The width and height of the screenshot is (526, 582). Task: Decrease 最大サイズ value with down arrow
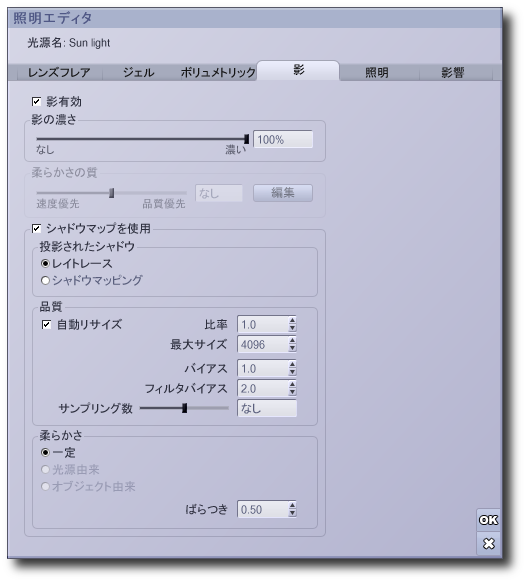coord(292,348)
